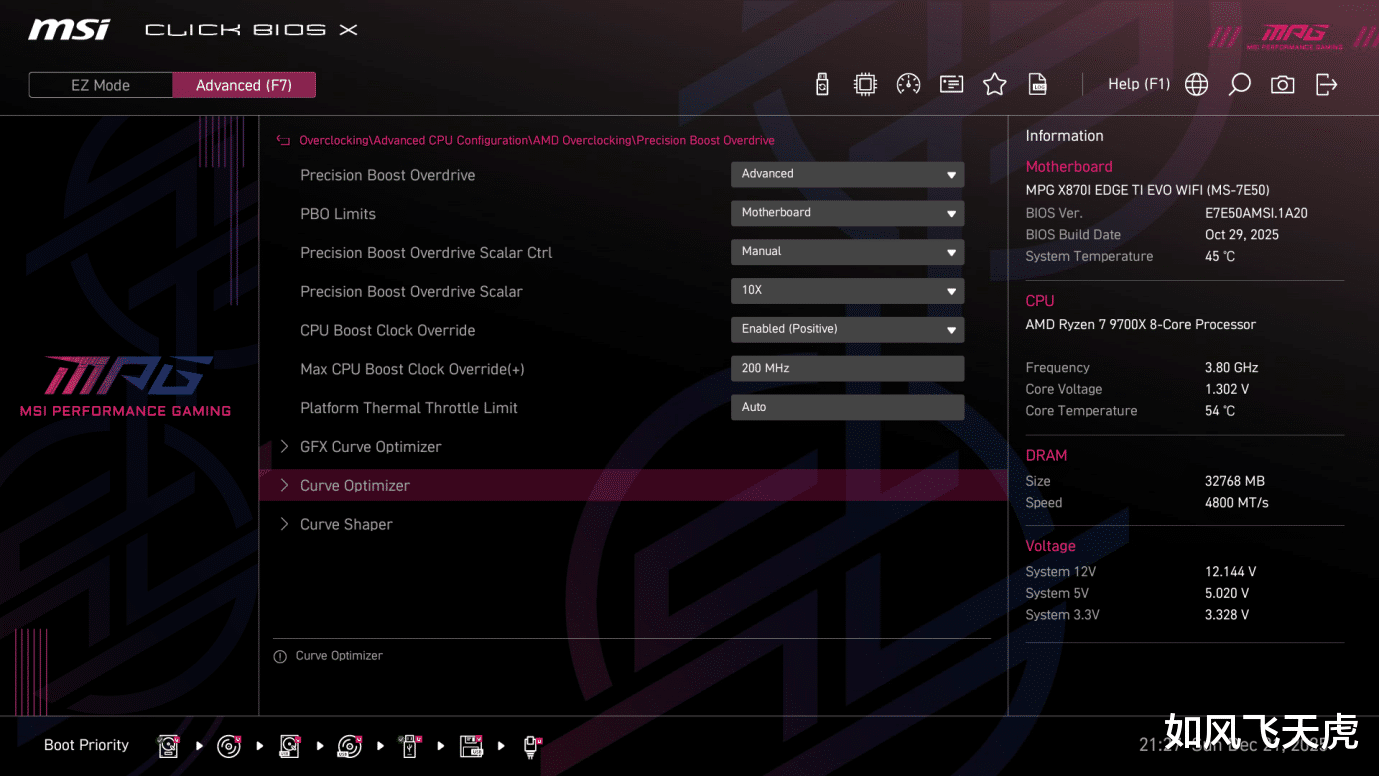Screen dimensions: 1379x776
Task: Click the "Boot Priority" label
Action: pos(87,745)
